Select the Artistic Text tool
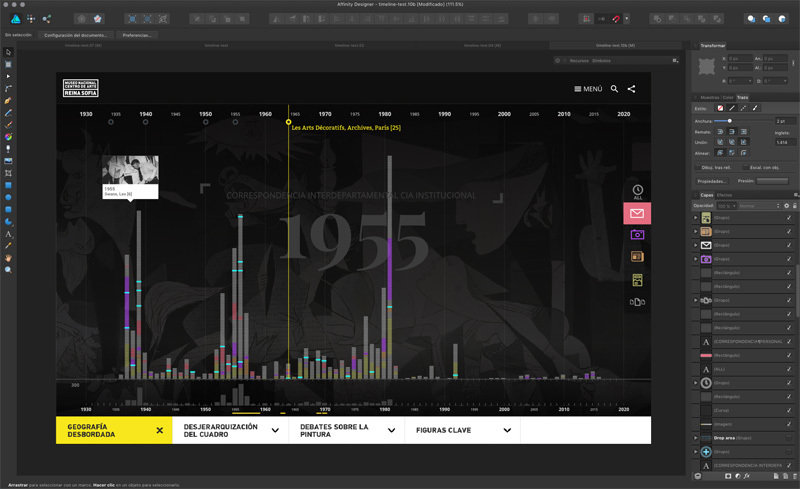 [8, 234]
